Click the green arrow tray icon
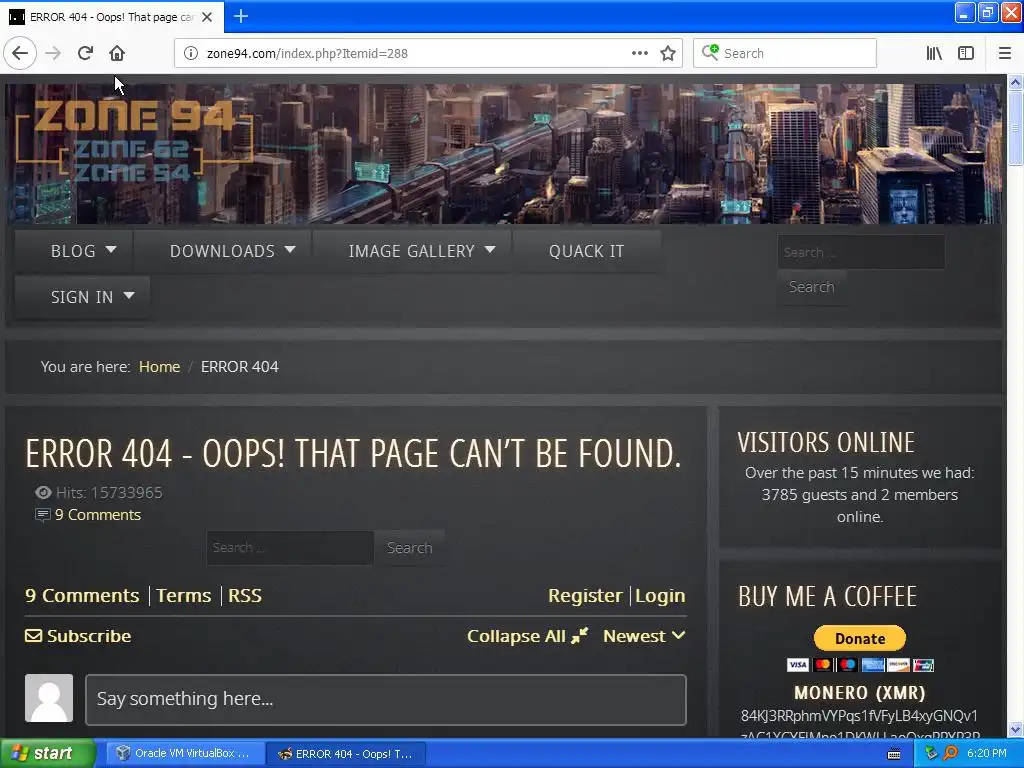Image resolution: width=1024 pixels, height=768 pixels. pyautogui.click(x=931, y=753)
